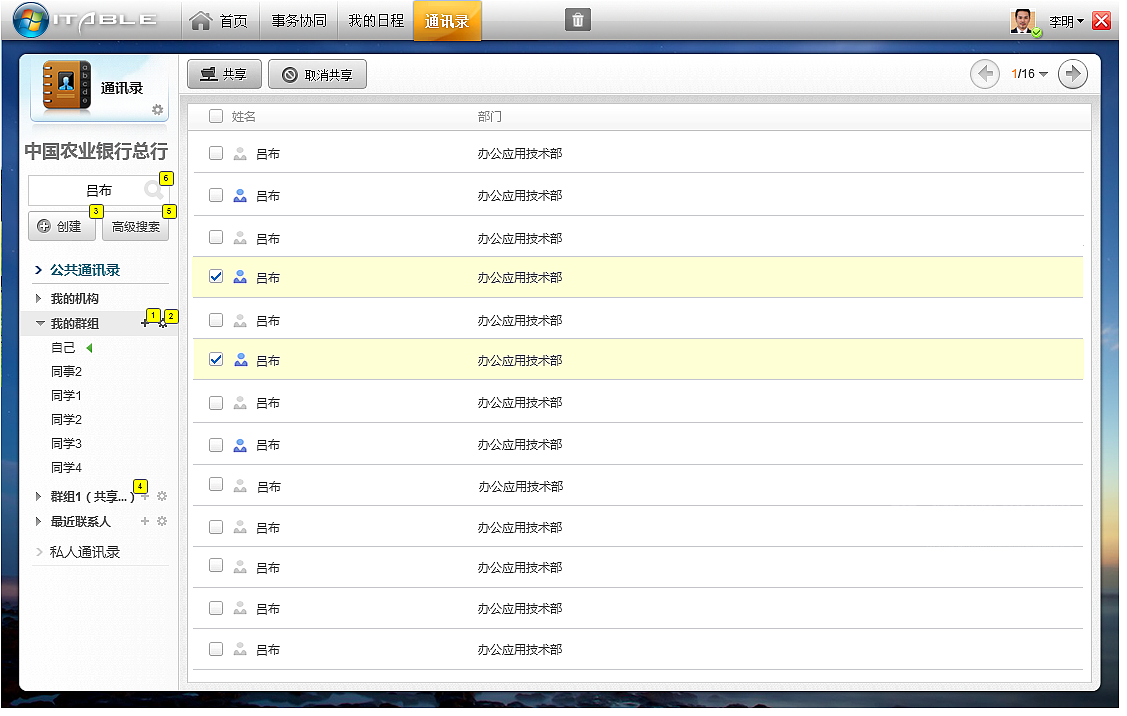The width and height of the screenshot is (1127, 716).
Task: Click the plus icon beside 最近联系人
Action: pos(145,521)
